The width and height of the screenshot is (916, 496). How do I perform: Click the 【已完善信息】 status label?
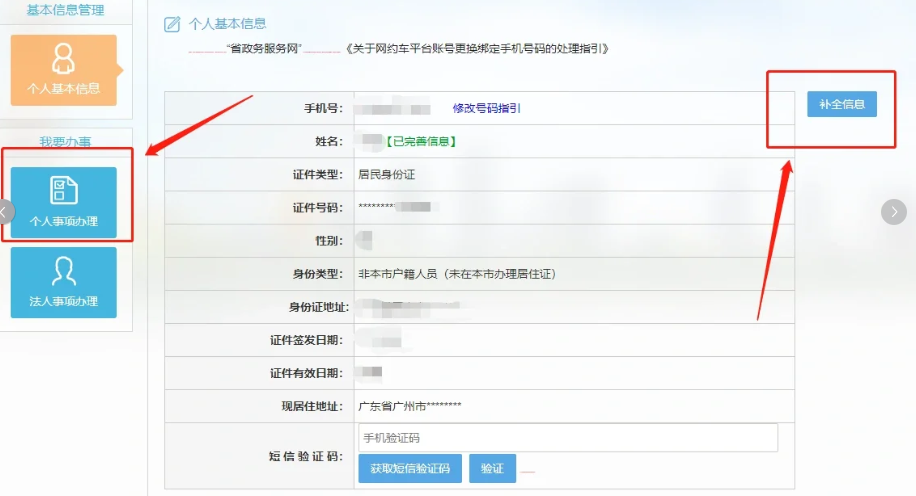(422, 141)
